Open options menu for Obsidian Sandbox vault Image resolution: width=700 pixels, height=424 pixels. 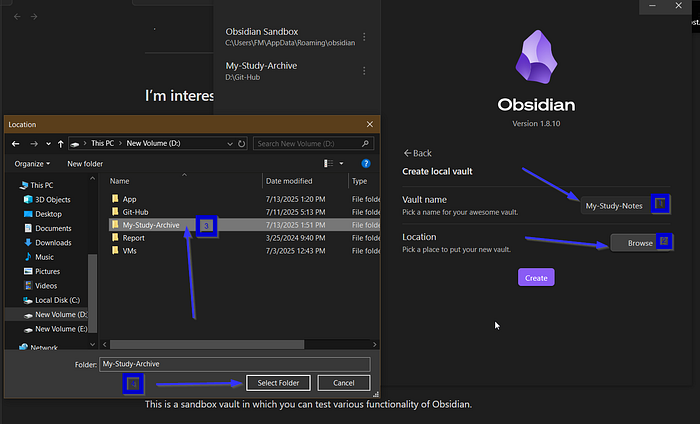(364, 37)
